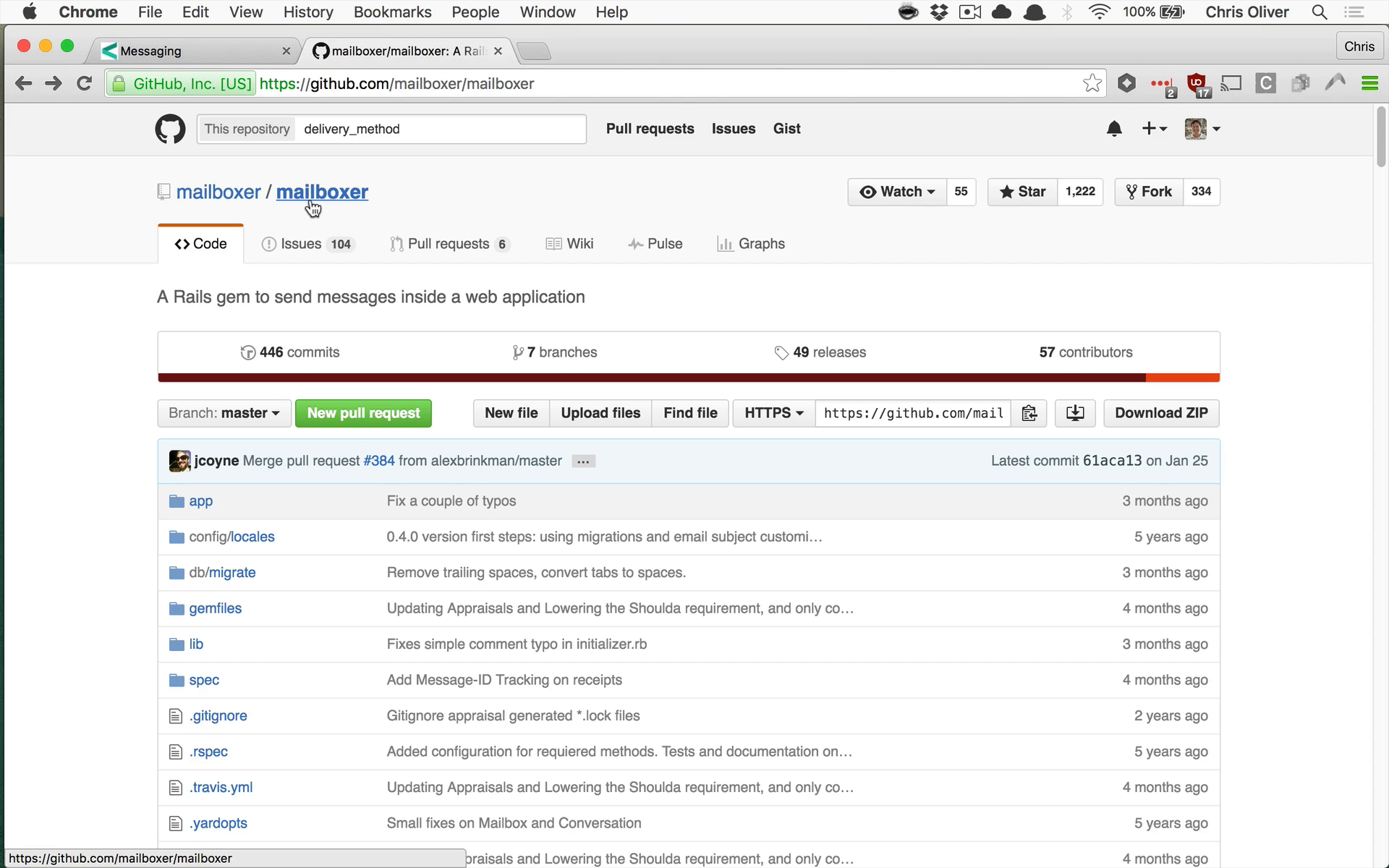
Task: Open Branch: master dropdown
Action: click(224, 413)
